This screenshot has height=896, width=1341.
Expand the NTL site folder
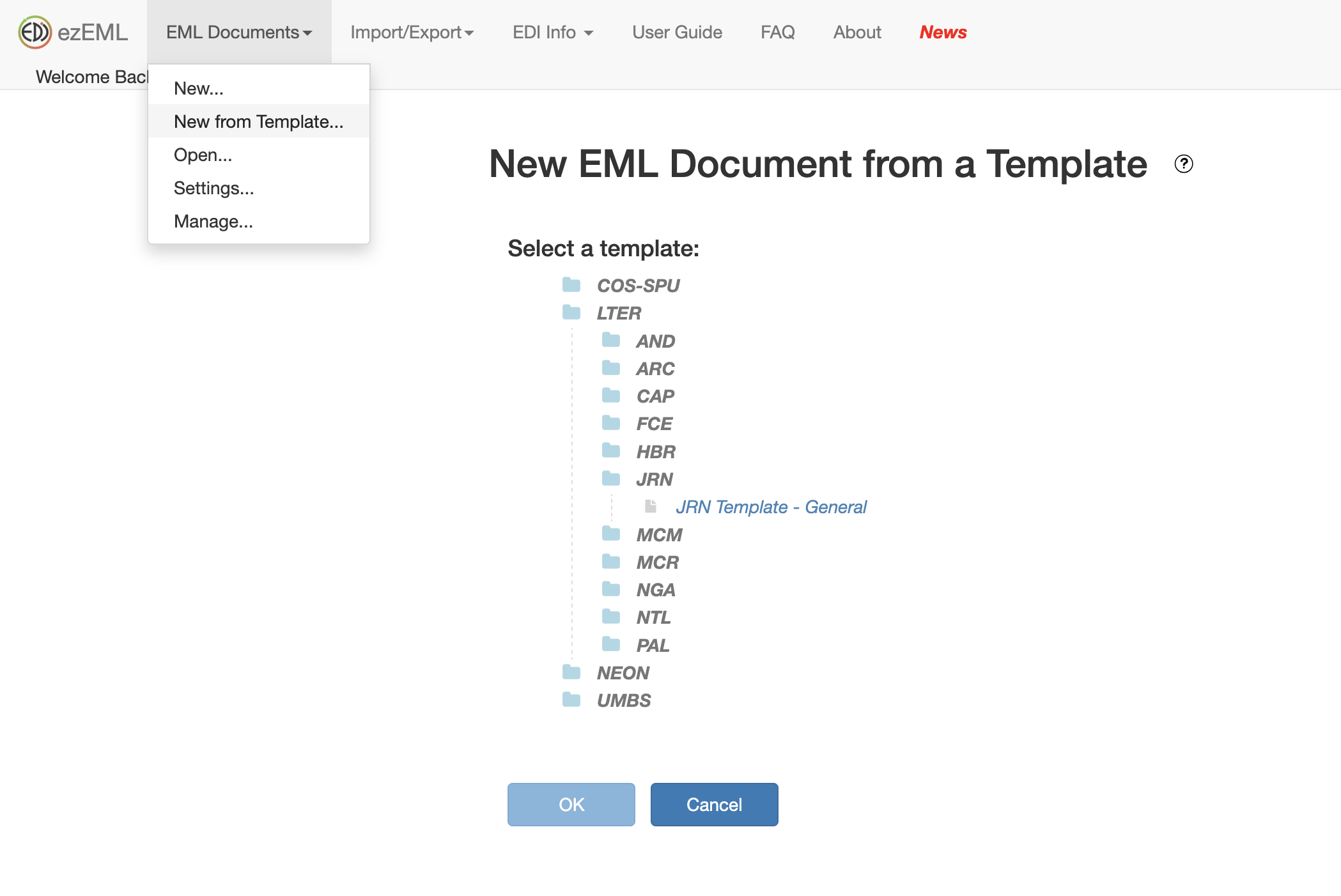[x=653, y=617]
